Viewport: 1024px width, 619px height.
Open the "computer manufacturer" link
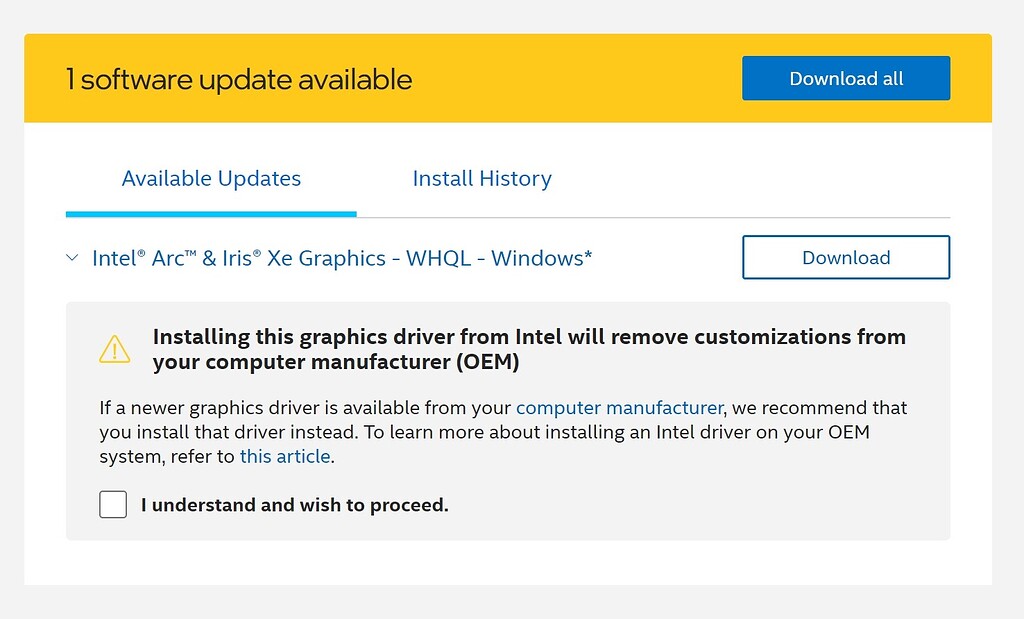click(619, 407)
